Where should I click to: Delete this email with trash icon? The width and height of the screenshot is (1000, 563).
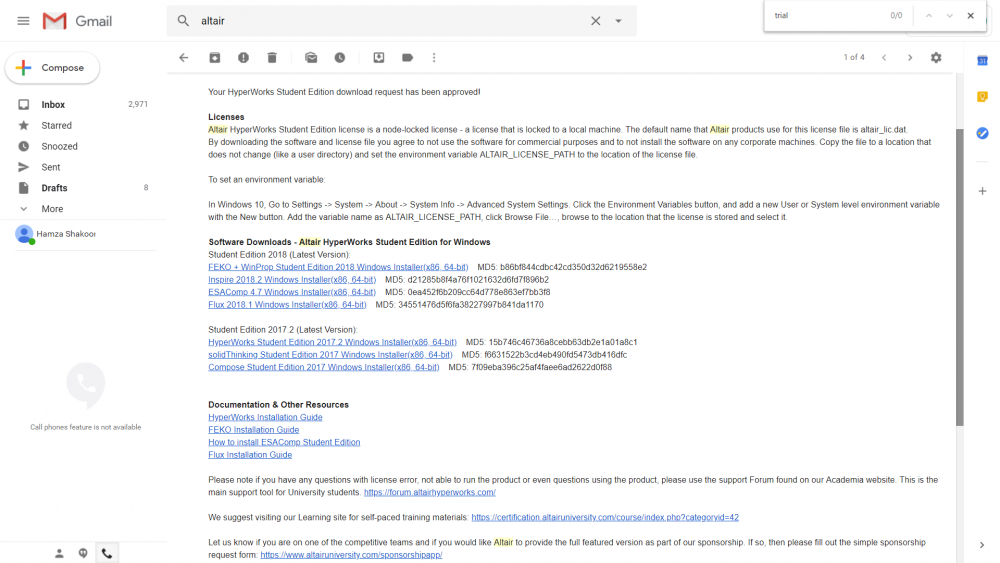[272, 57]
